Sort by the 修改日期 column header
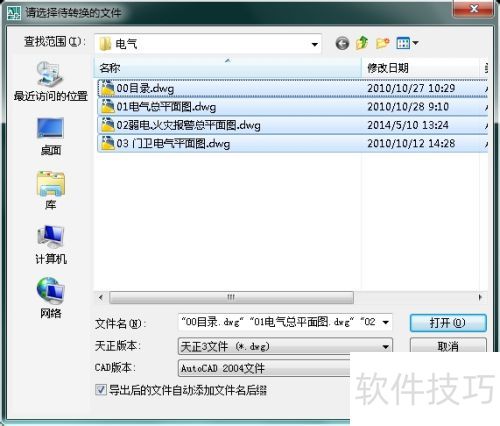Screen dimensions: 500x426 coord(420,68)
